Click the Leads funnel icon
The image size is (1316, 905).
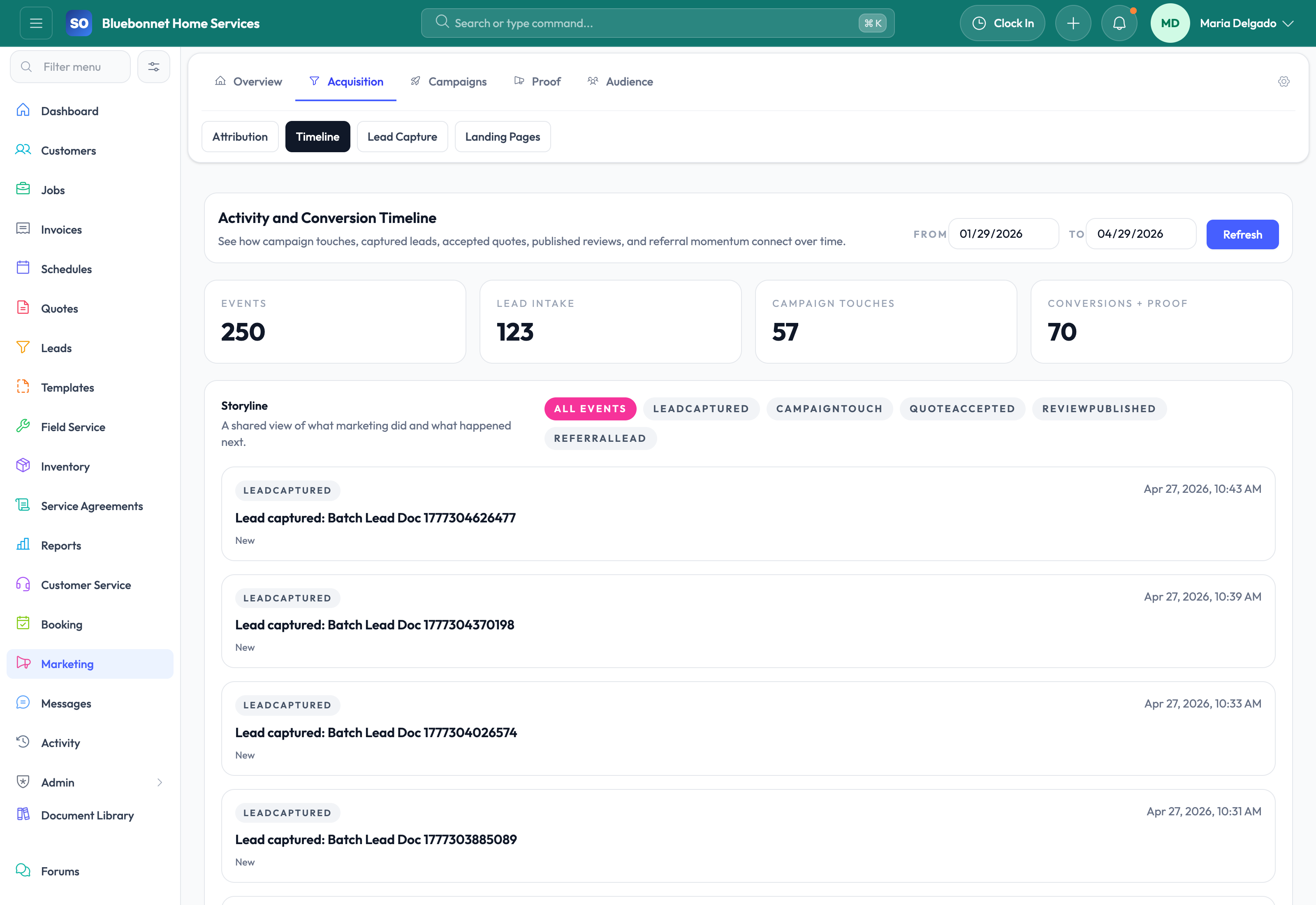click(x=23, y=347)
